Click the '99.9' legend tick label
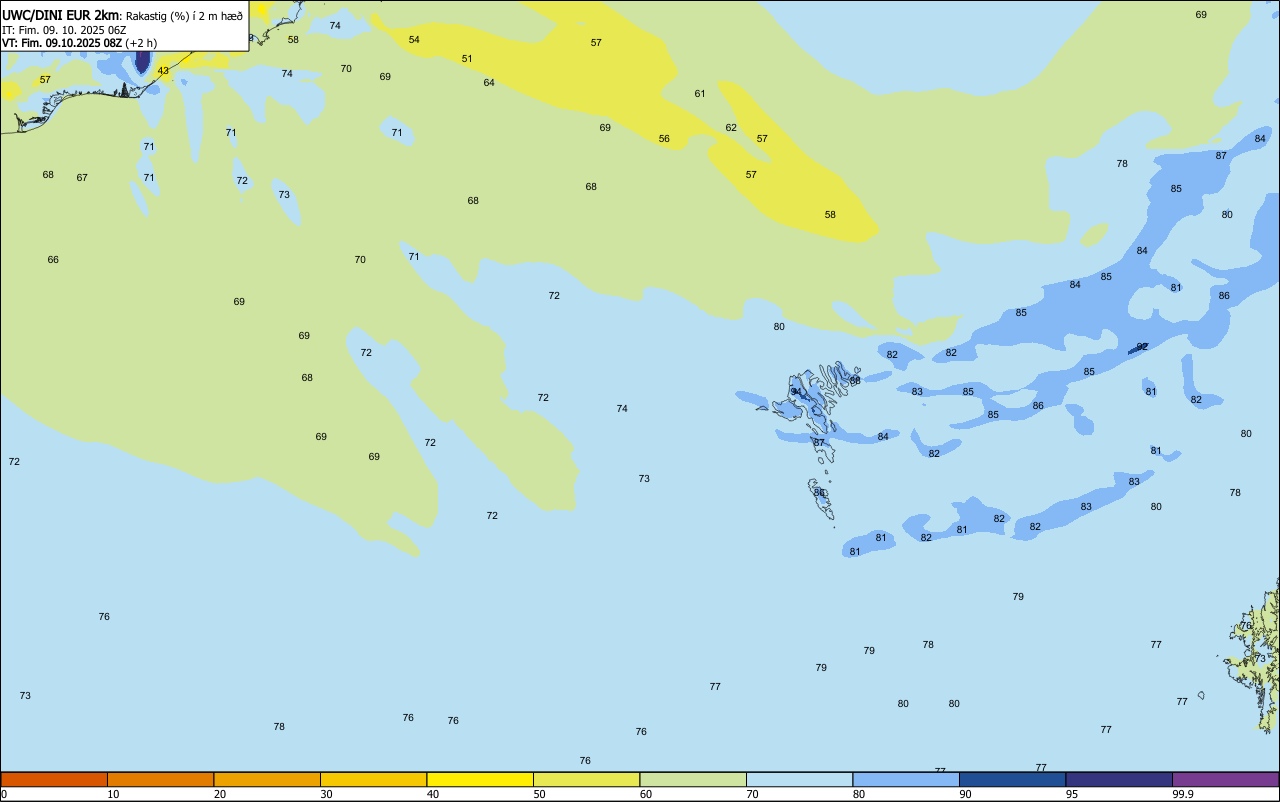 1183,794
